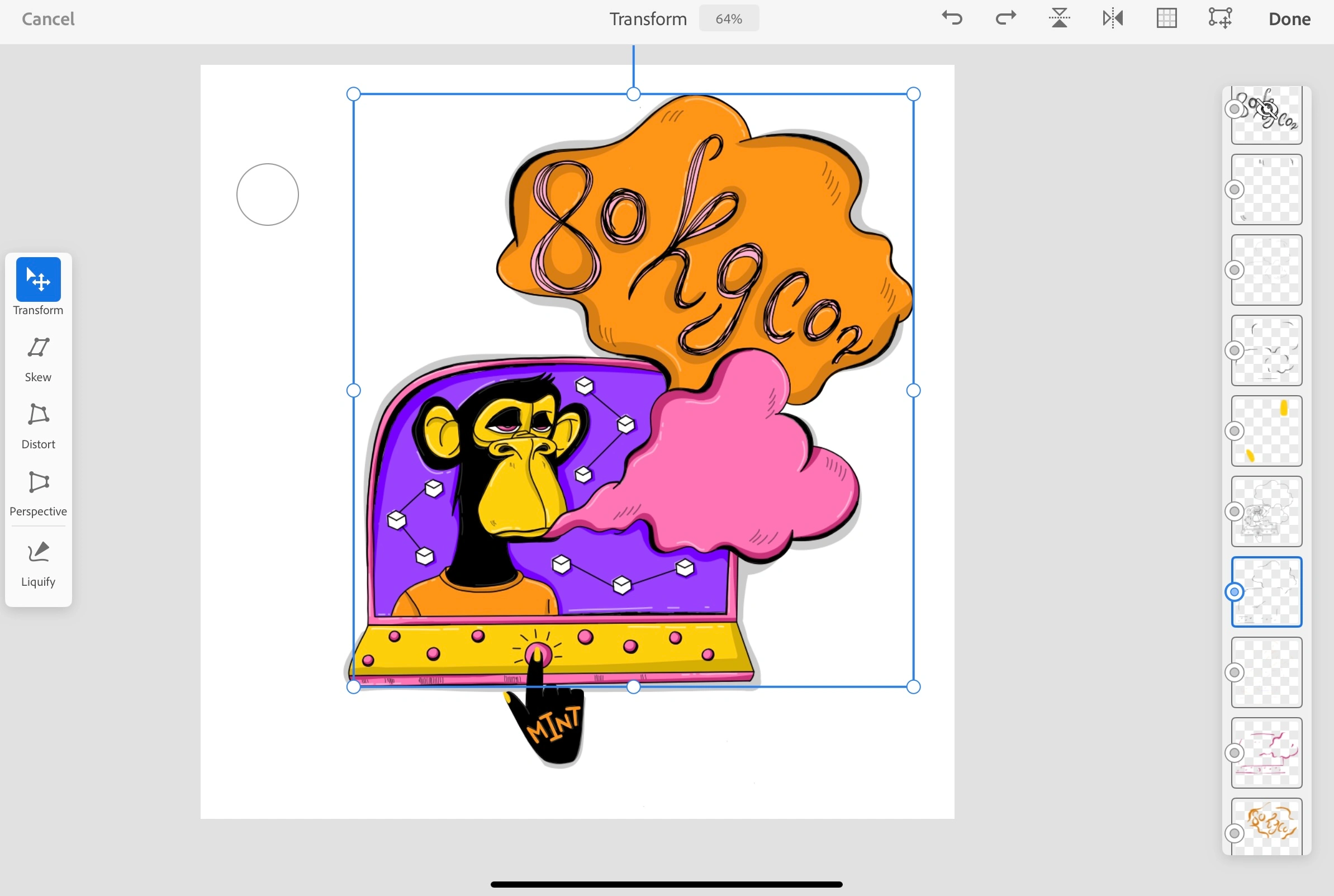The height and width of the screenshot is (896, 1334).
Task: Tap Done to apply transform
Action: [x=1289, y=19]
